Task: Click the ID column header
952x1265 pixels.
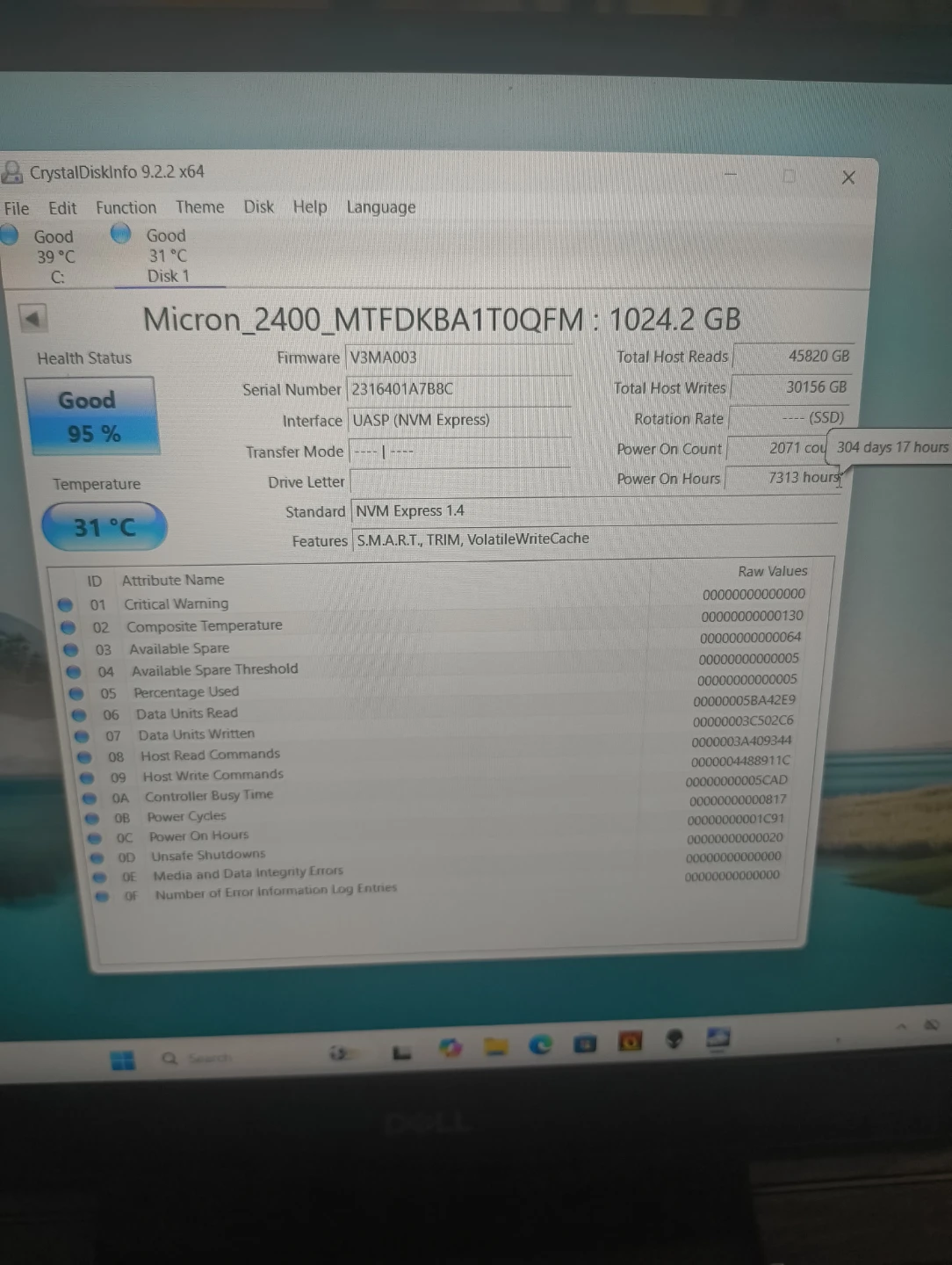Action: tap(94, 581)
